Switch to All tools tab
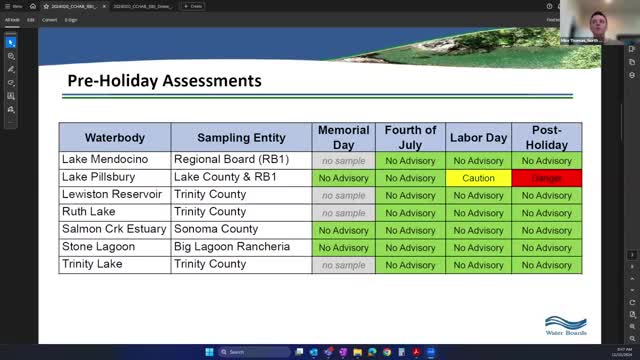The image size is (640, 360). [x=12, y=20]
